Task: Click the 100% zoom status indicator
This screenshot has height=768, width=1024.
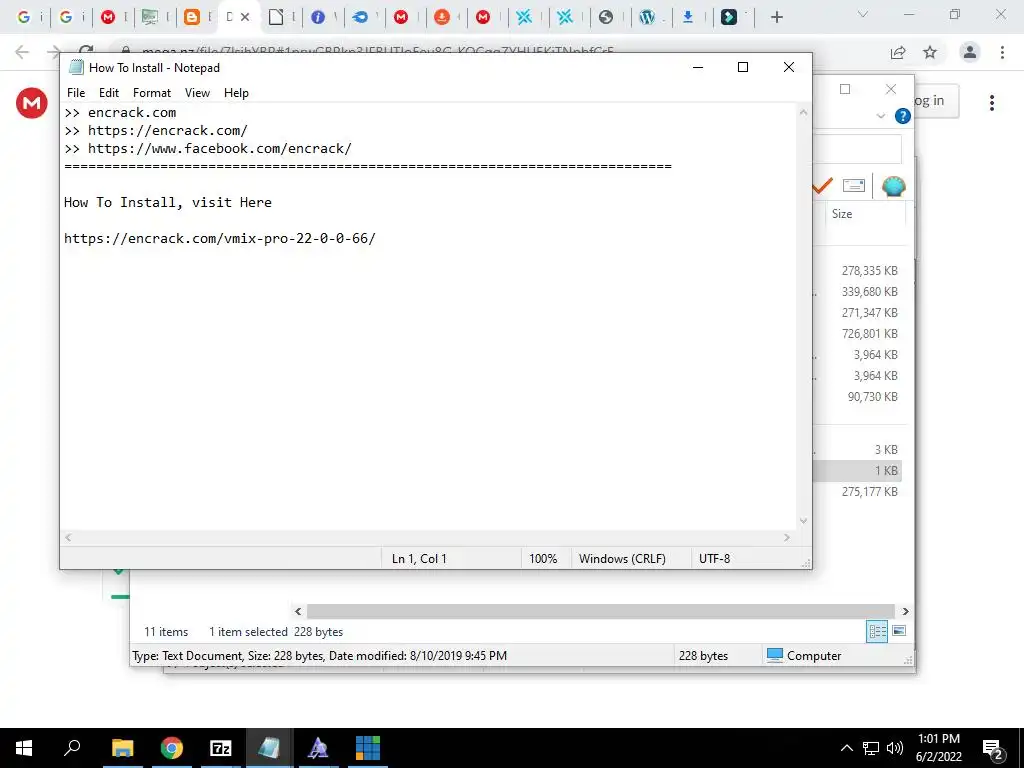Action: coord(543,559)
